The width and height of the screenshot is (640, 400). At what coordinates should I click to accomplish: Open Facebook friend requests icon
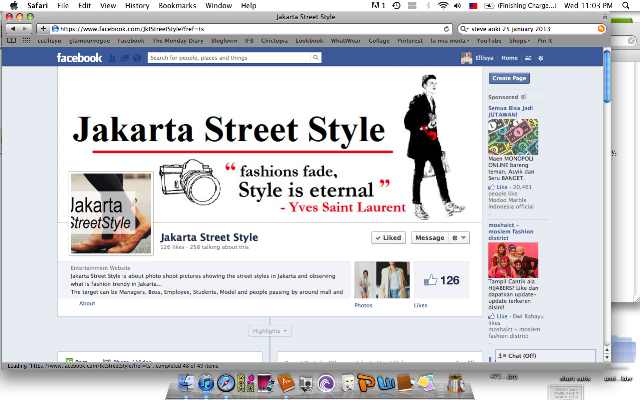(112, 58)
